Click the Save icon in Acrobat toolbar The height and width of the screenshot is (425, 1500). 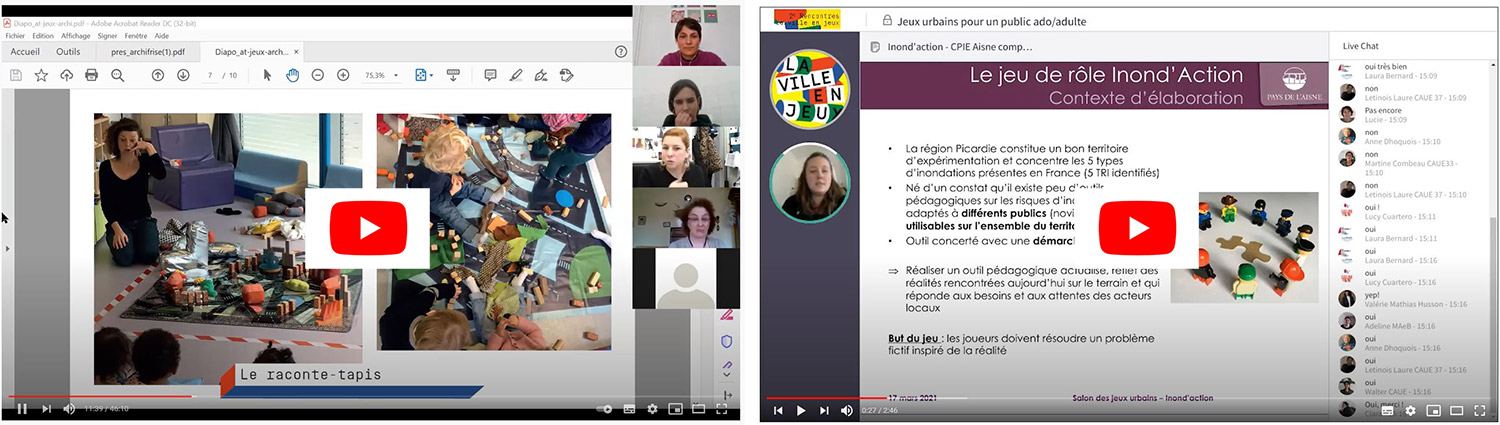coord(16,75)
